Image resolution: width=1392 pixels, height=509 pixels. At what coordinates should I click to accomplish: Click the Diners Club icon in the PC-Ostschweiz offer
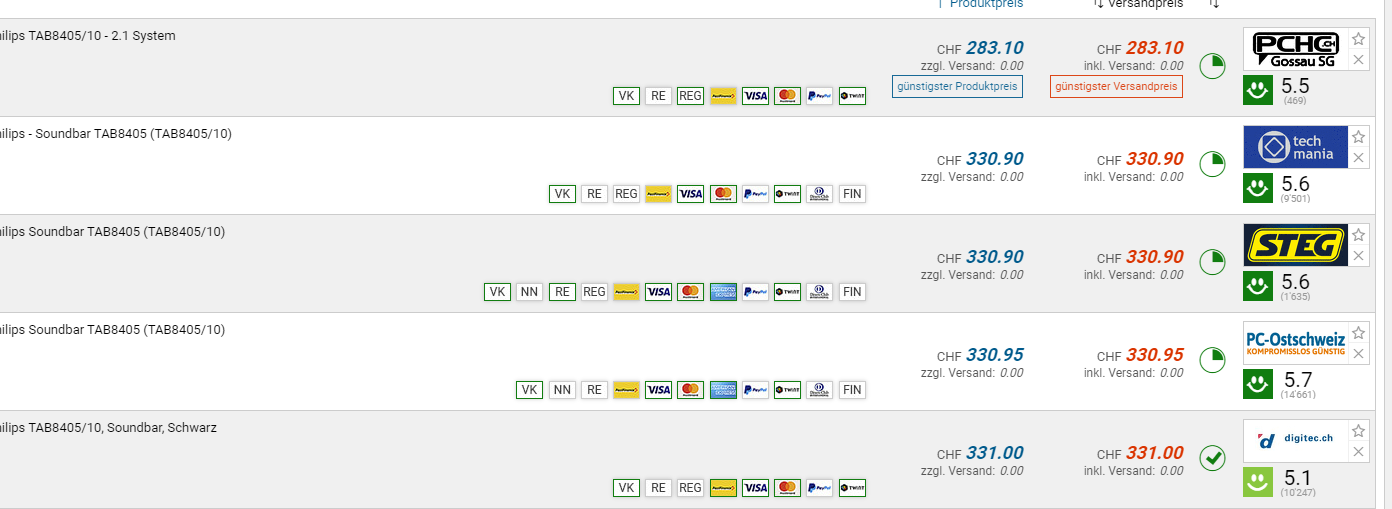tap(820, 390)
